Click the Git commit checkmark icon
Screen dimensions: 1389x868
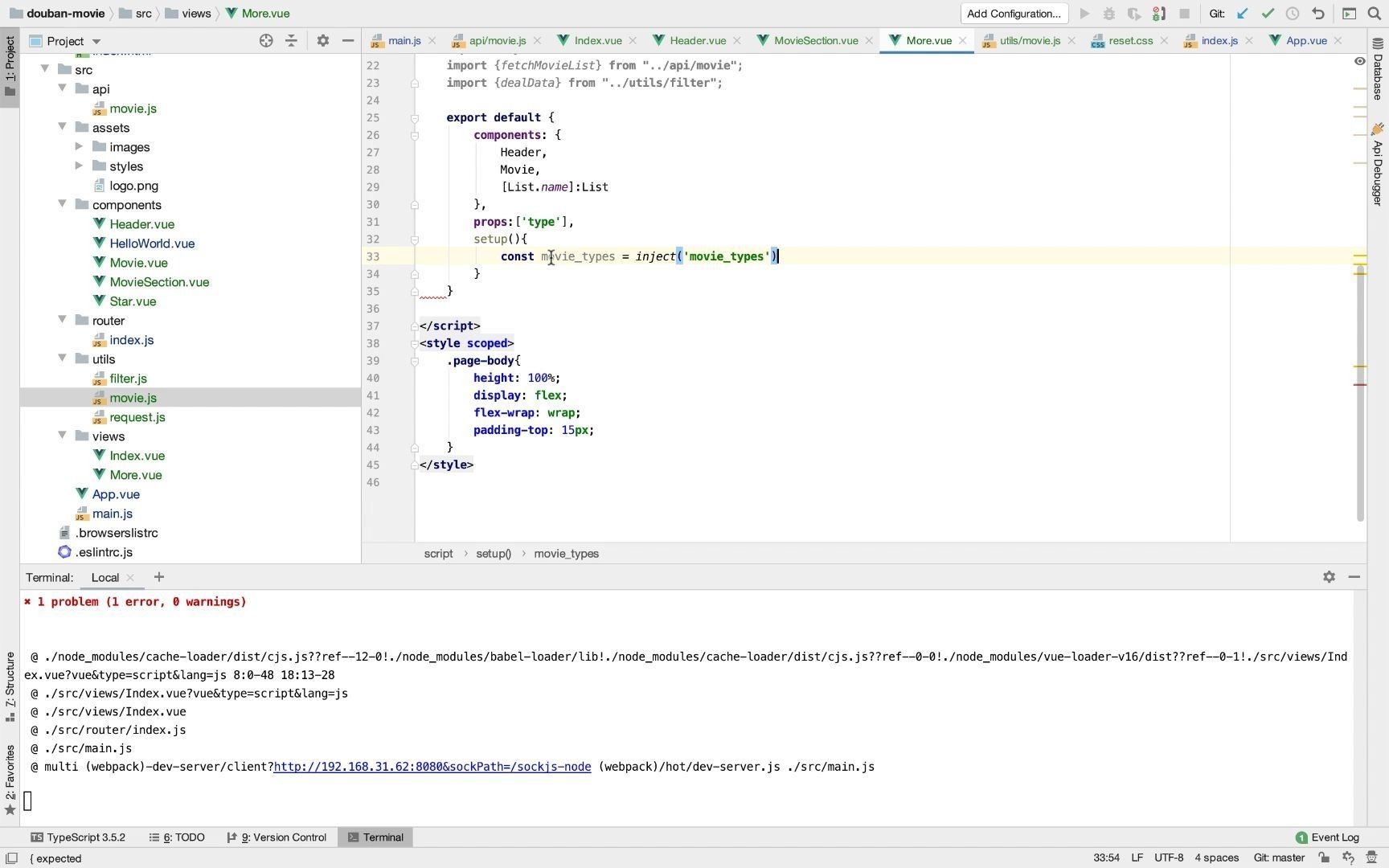1268,14
